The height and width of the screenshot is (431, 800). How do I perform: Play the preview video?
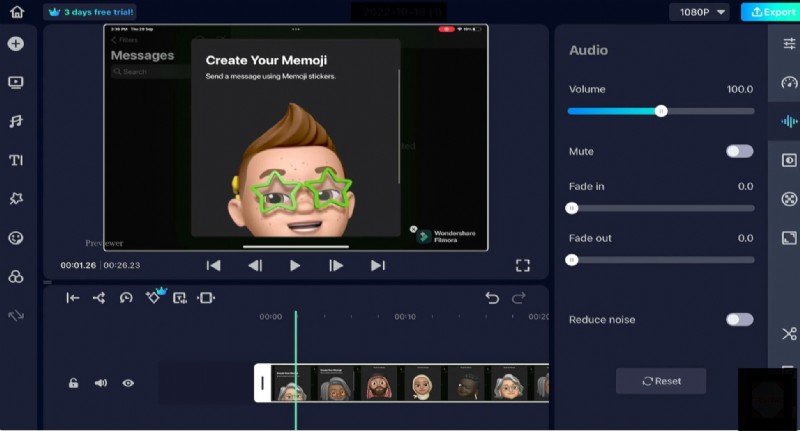295,265
